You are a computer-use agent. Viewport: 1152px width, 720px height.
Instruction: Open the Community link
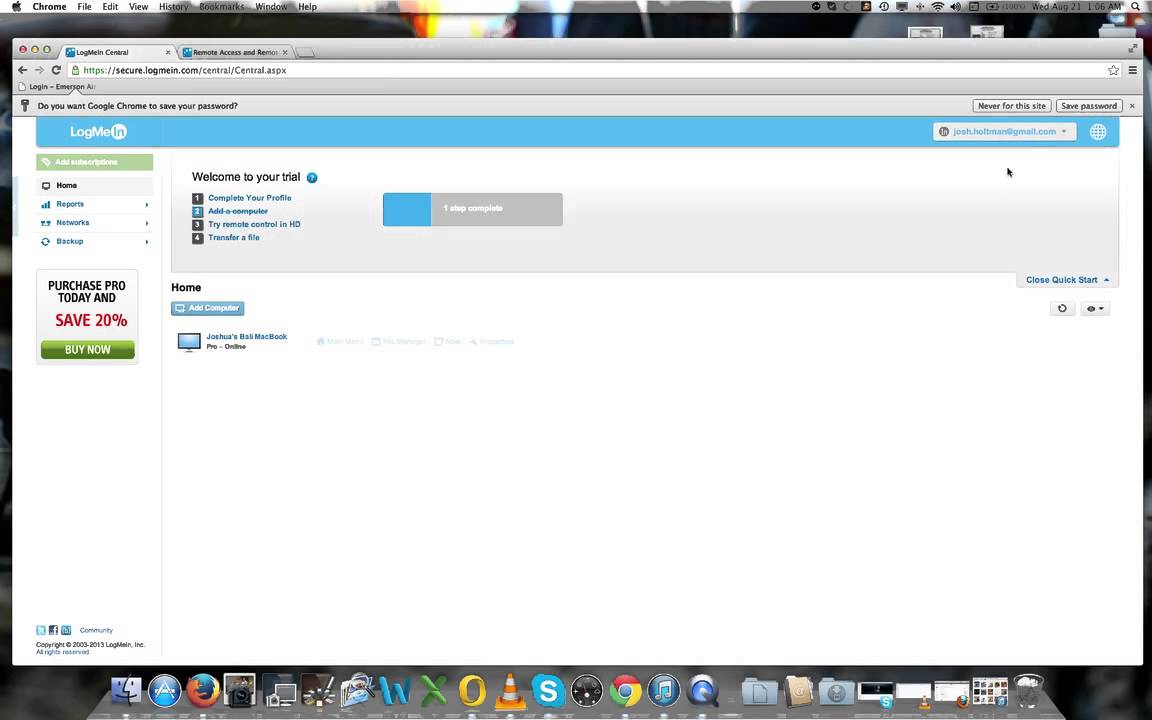pyautogui.click(x=96, y=630)
